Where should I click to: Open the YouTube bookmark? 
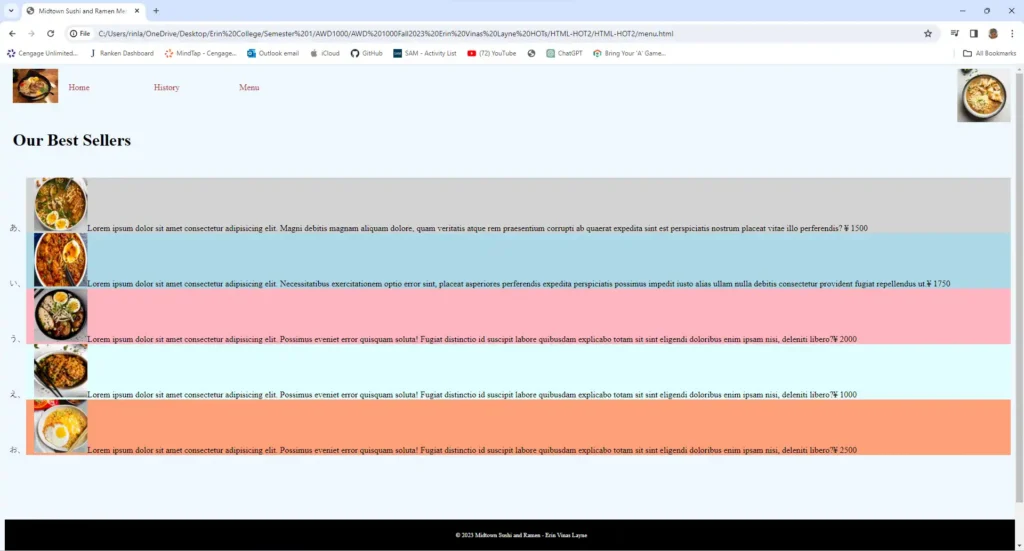coord(492,54)
